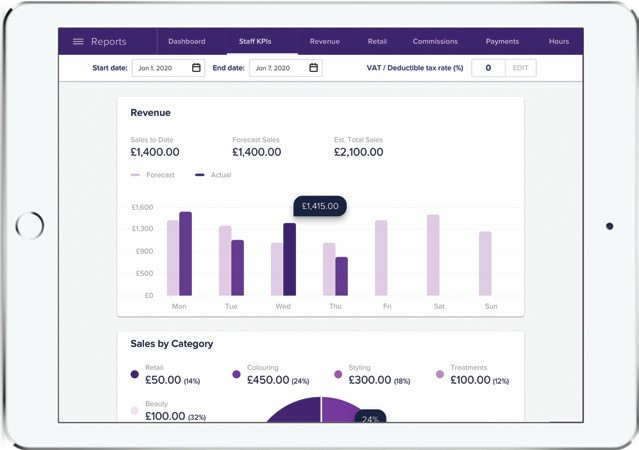This screenshot has width=639, height=450.
Task: Click the Forecast Sales £1,400.00 value
Action: [257, 152]
